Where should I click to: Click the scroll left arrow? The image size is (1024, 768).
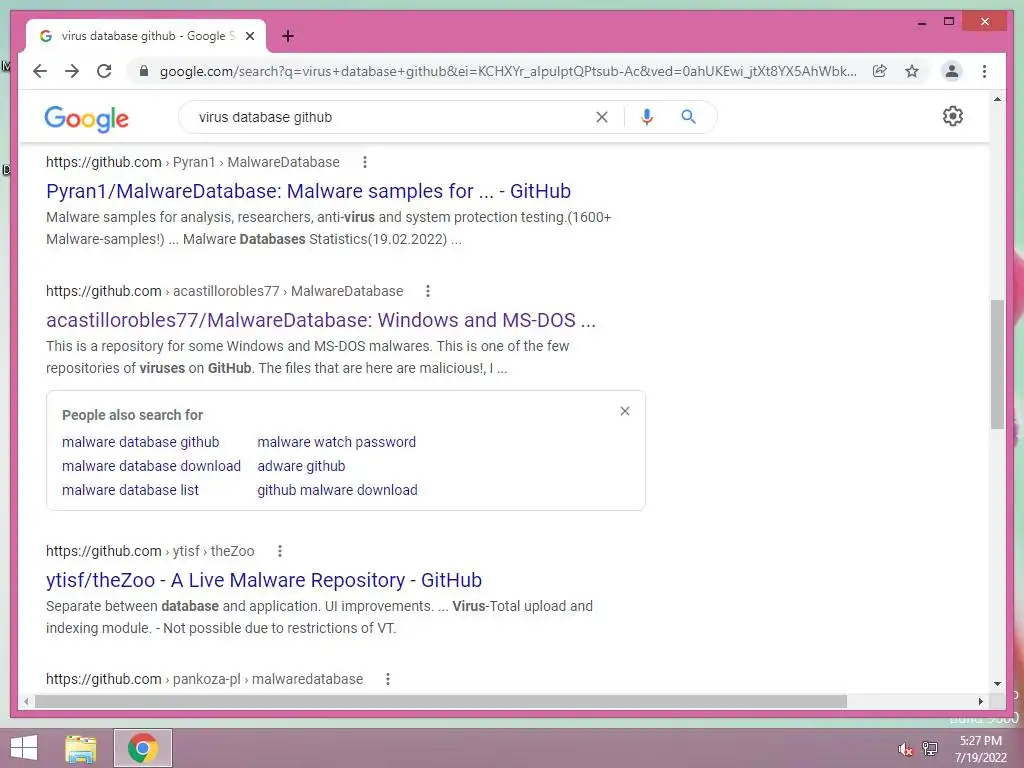pyautogui.click(x=26, y=701)
